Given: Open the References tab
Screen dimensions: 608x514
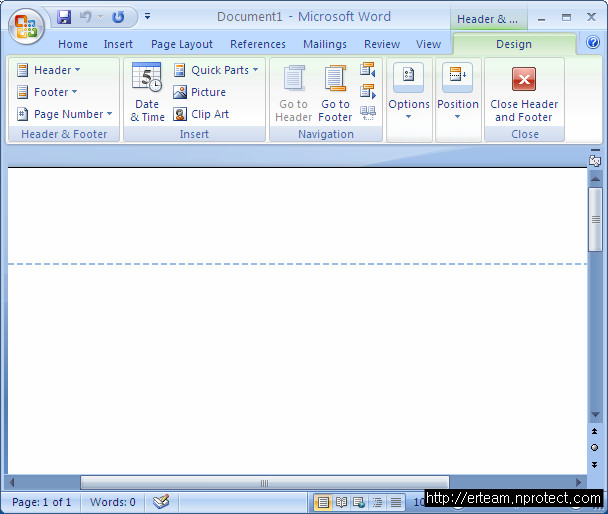Looking at the screenshot, I should [x=258, y=44].
